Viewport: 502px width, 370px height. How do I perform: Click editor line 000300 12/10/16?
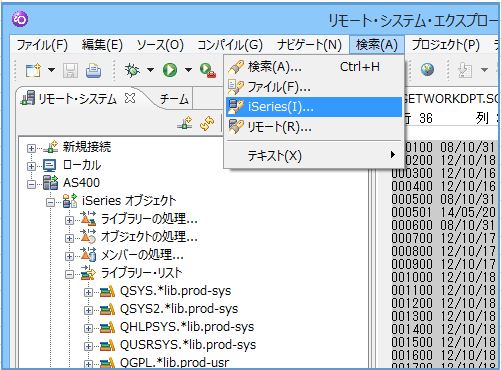tap(444, 173)
